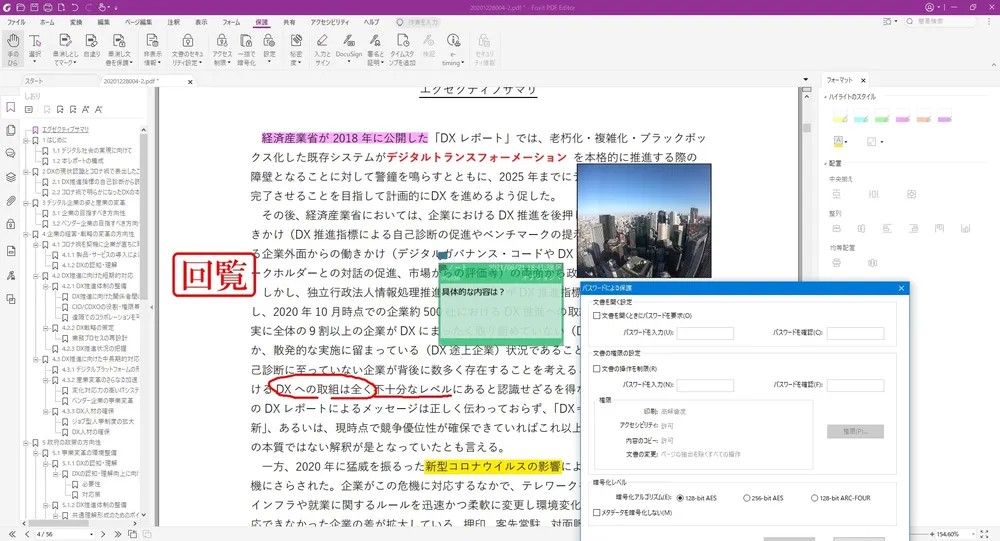Collapse 3 デジタル企業の姿 bookmark node

coord(26,202)
